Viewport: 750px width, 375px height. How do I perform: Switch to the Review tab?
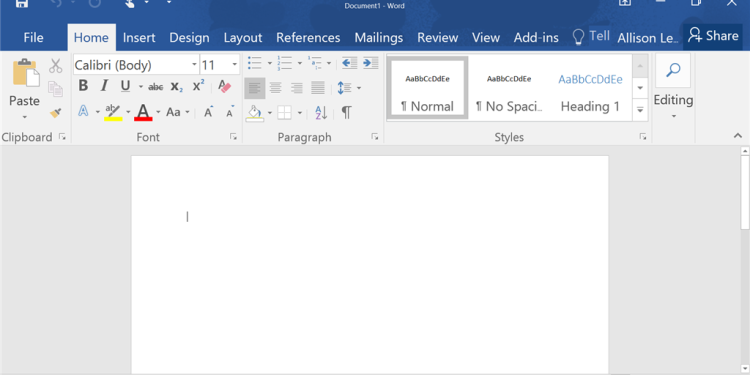coord(438,38)
